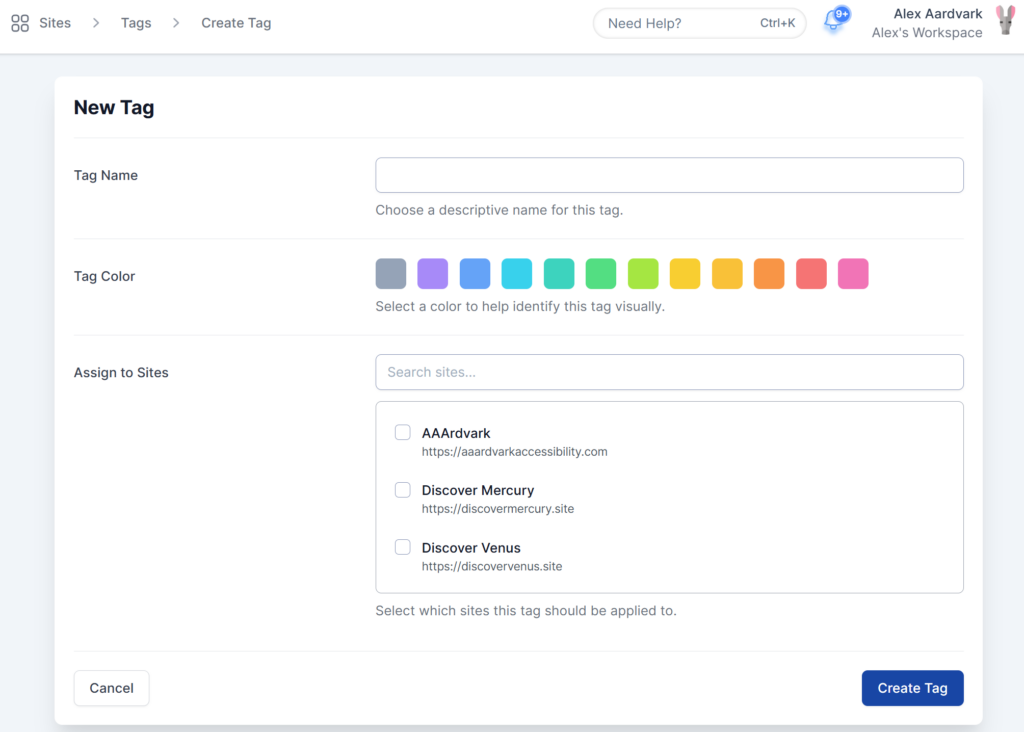
Task: Choose the lime green color swatch
Action: click(643, 274)
